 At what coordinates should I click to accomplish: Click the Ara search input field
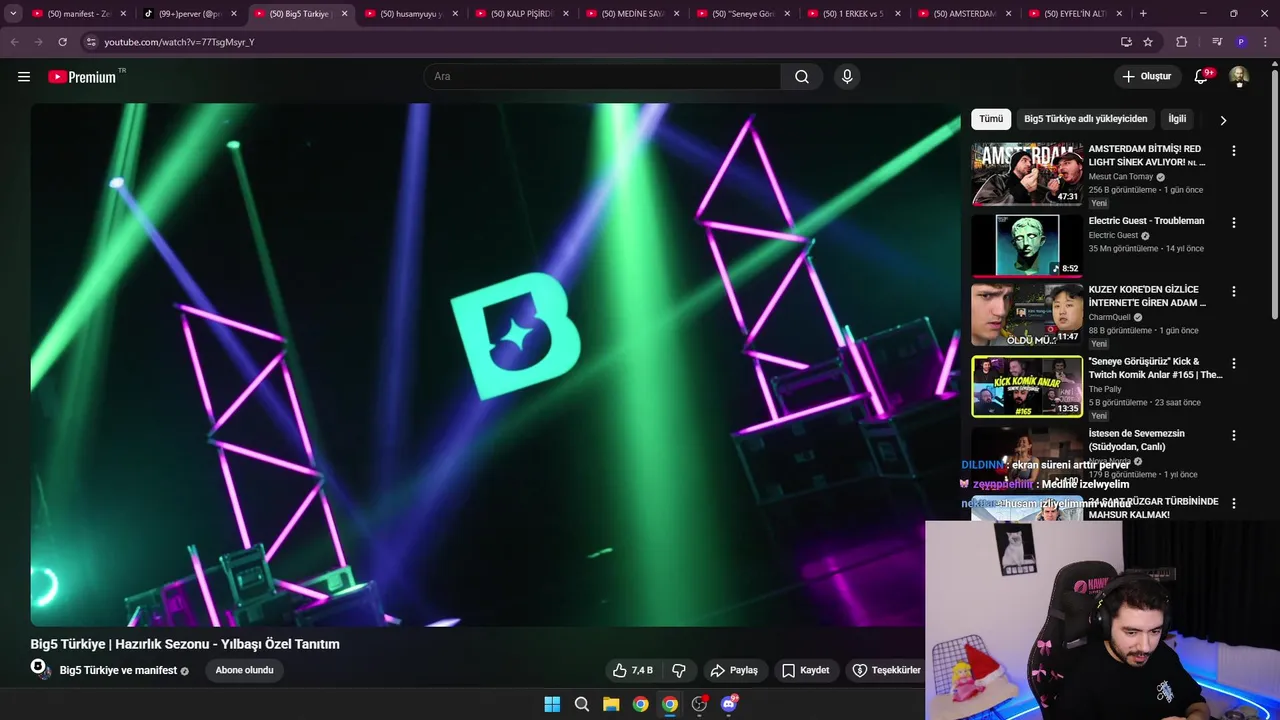[603, 77]
